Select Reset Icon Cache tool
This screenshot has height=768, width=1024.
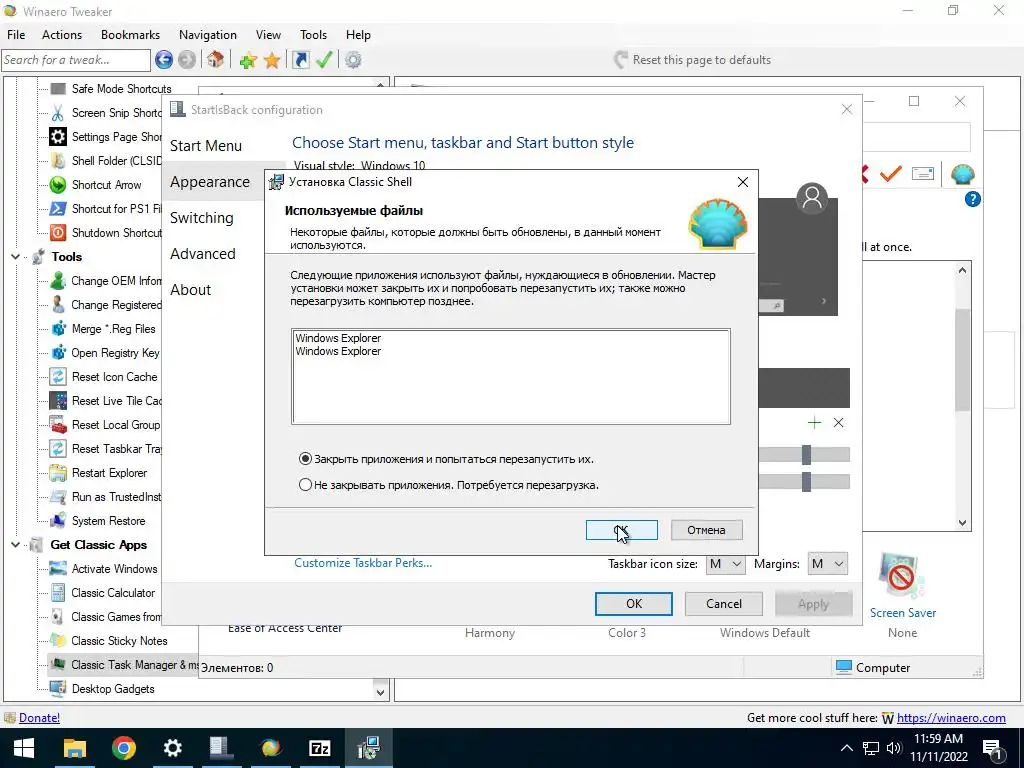pyautogui.click(x=114, y=377)
